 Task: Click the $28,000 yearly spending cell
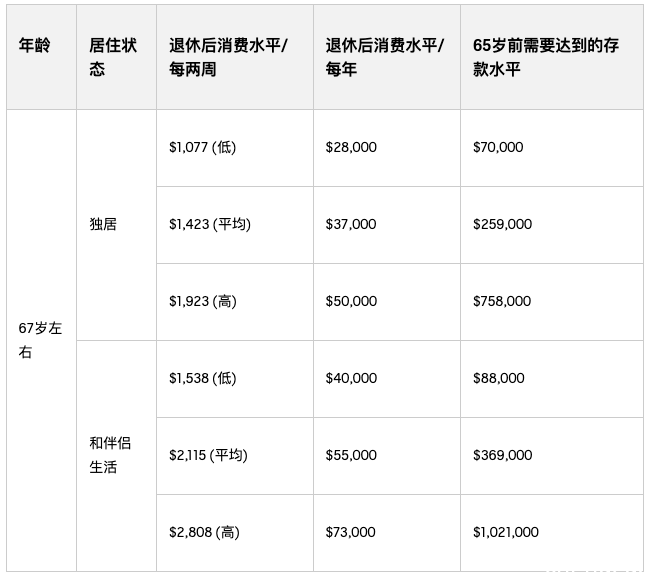[x=387, y=148]
